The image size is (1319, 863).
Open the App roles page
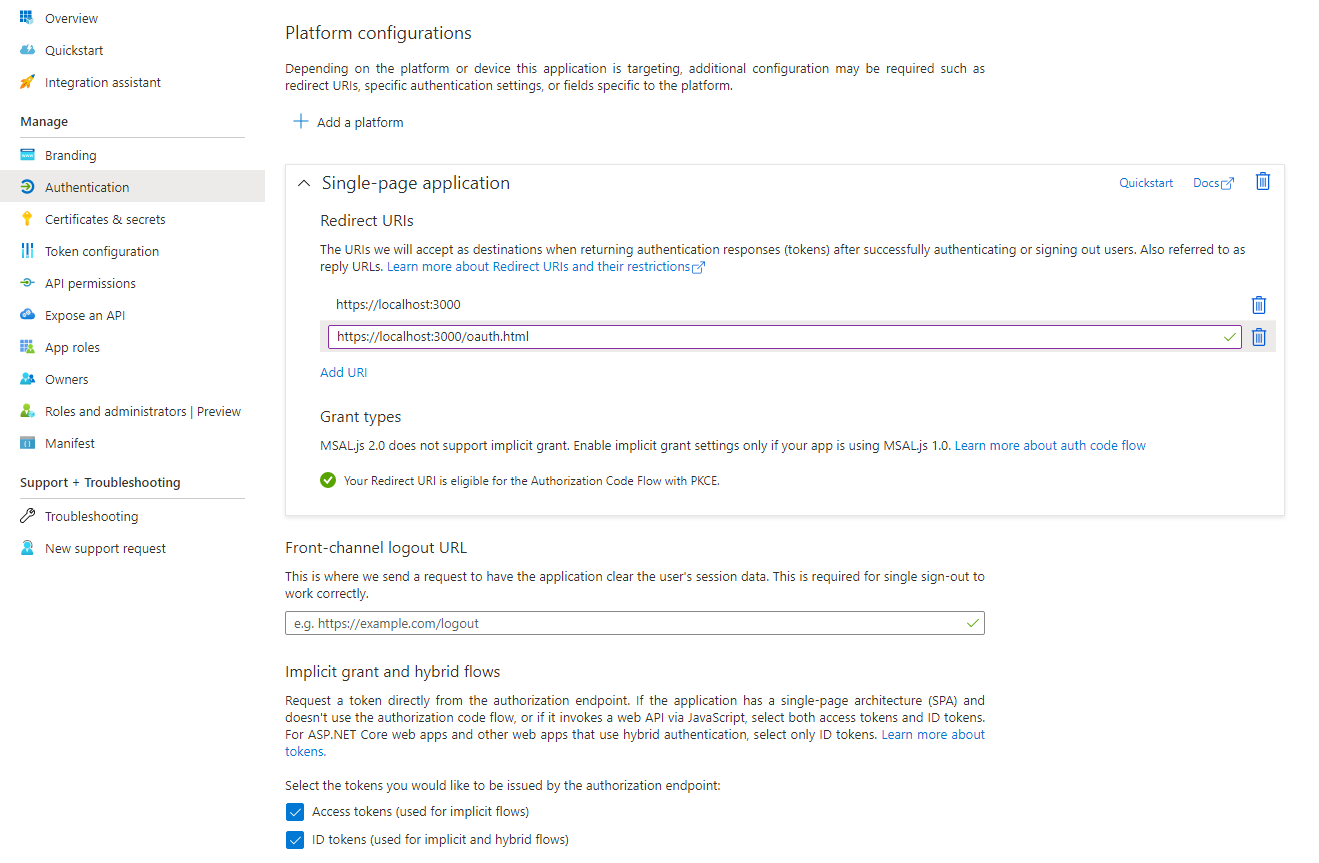pos(71,346)
